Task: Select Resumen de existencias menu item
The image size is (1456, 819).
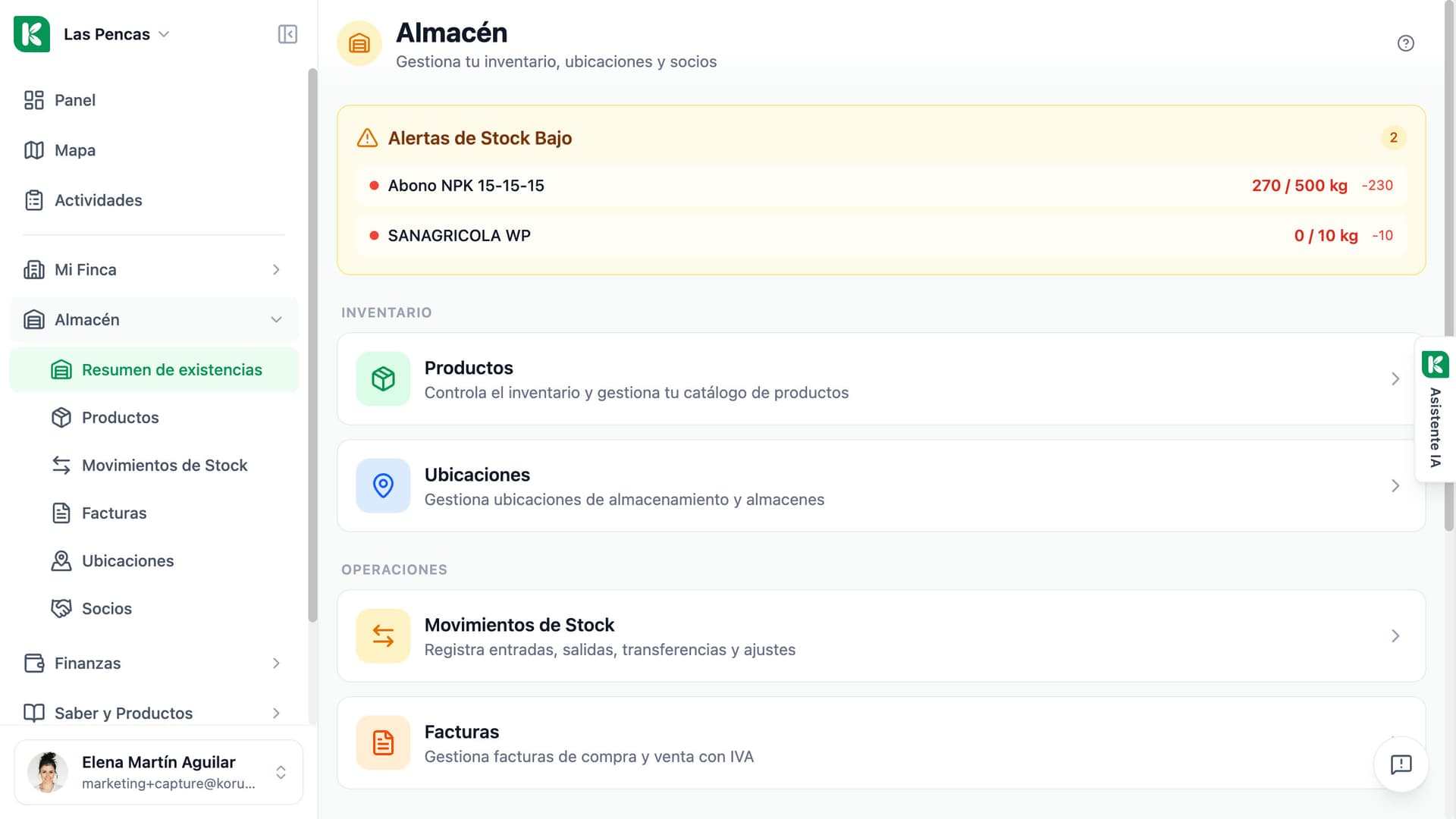Action: (x=154, y=370)
